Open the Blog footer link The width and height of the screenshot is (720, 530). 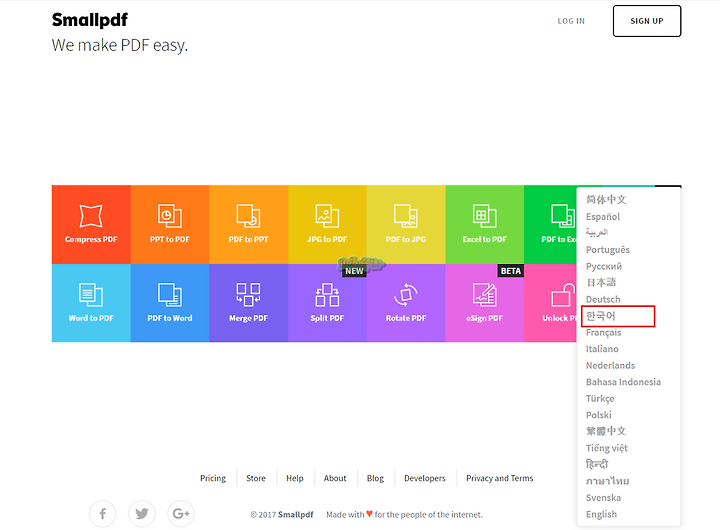375,478
